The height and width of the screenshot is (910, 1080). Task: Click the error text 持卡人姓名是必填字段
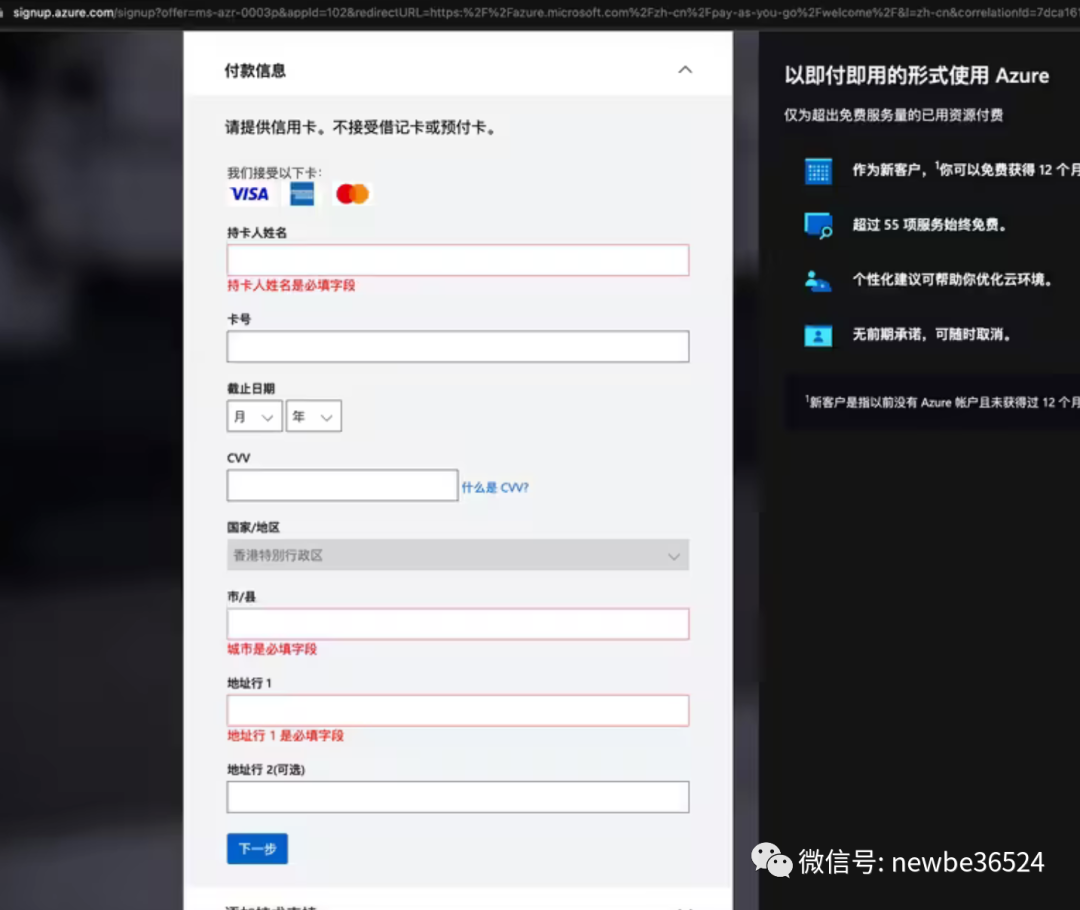pos(291,285)
